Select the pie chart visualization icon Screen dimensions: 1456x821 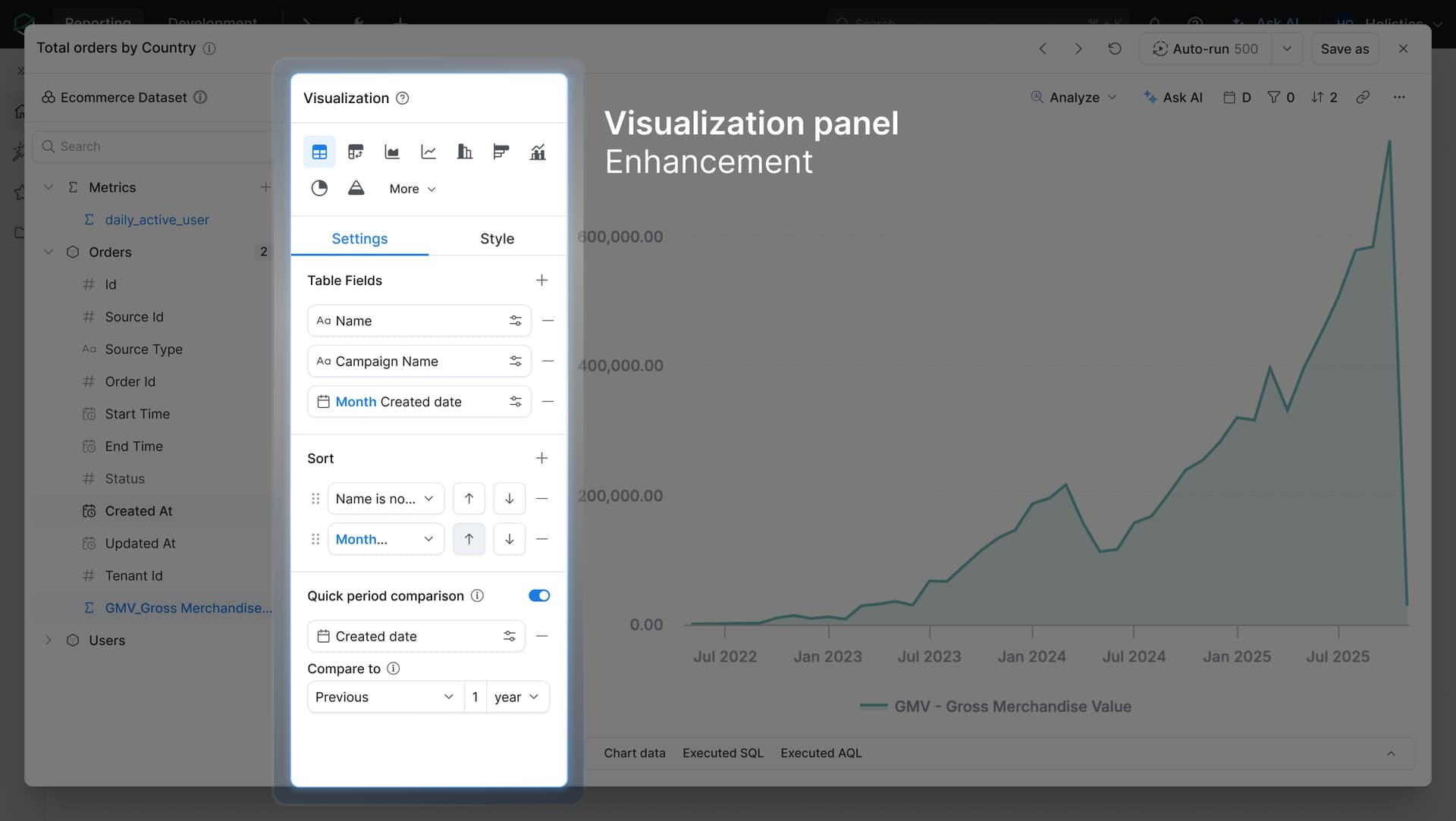319,188
